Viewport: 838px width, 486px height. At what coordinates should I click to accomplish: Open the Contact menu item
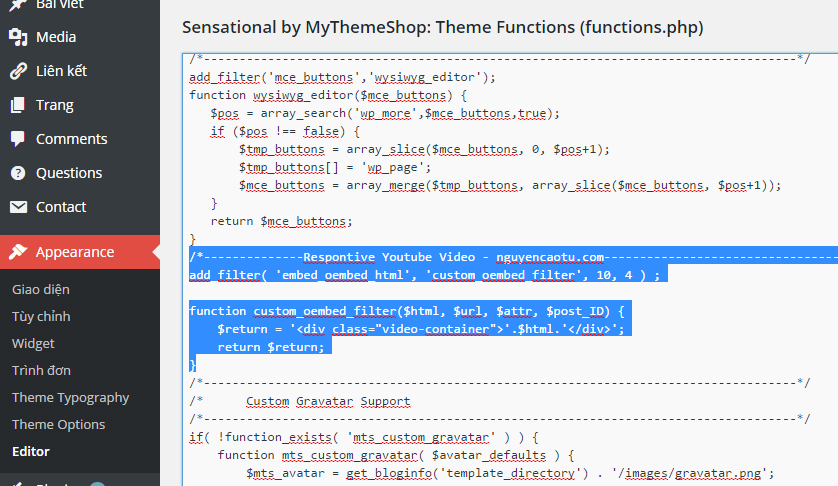point(61,207)
